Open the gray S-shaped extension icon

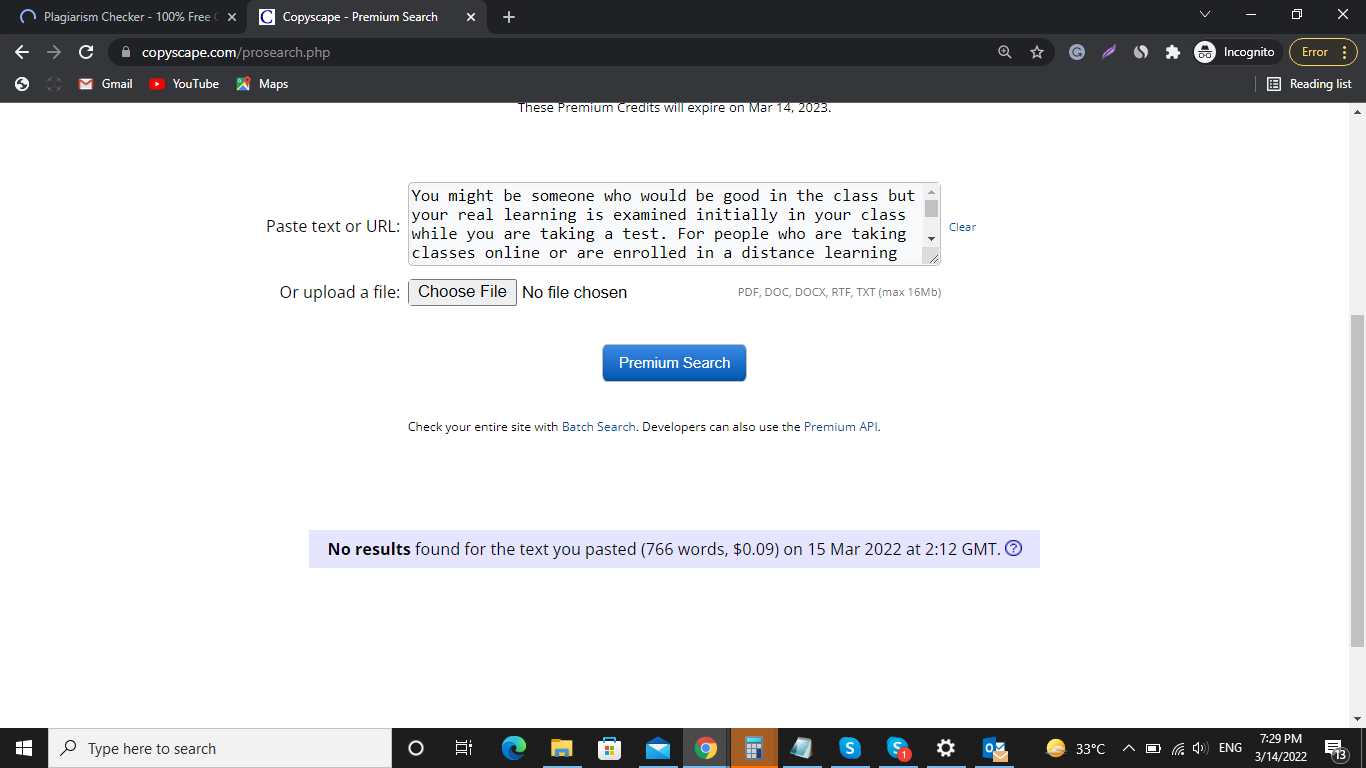1141,52
